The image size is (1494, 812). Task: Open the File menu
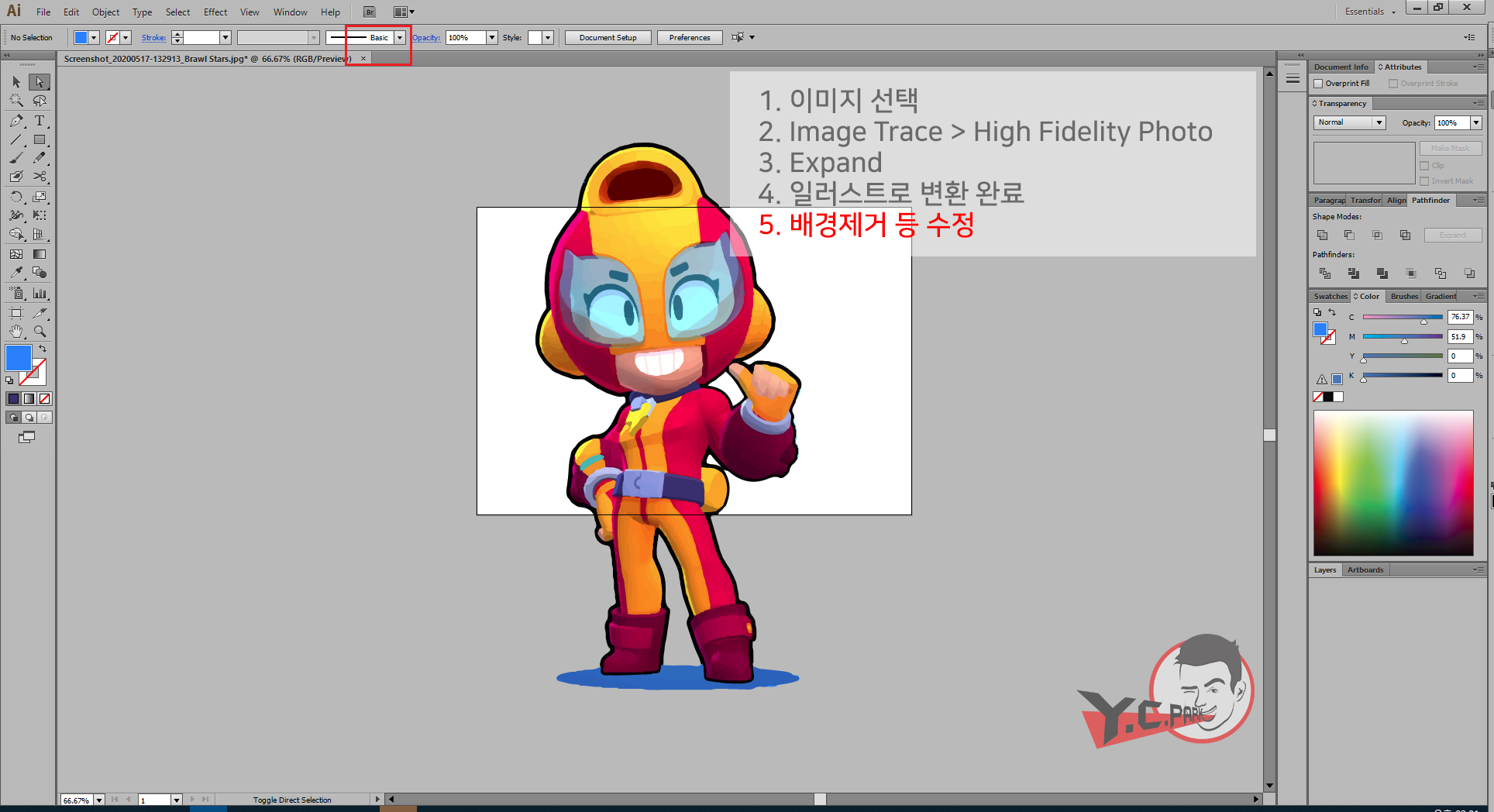tap(43, 12)
